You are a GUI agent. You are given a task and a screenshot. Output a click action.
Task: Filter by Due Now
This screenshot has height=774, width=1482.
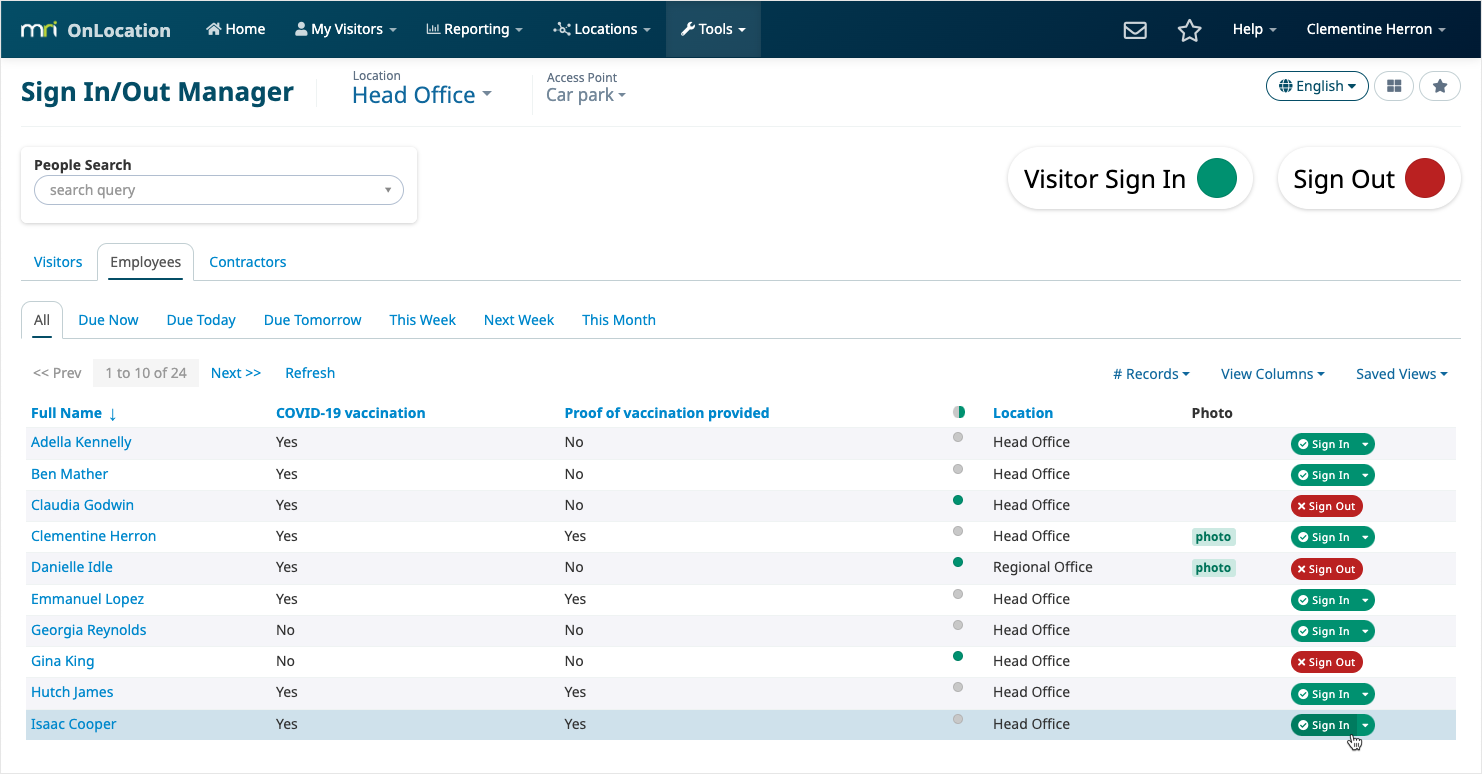point(108,320)
